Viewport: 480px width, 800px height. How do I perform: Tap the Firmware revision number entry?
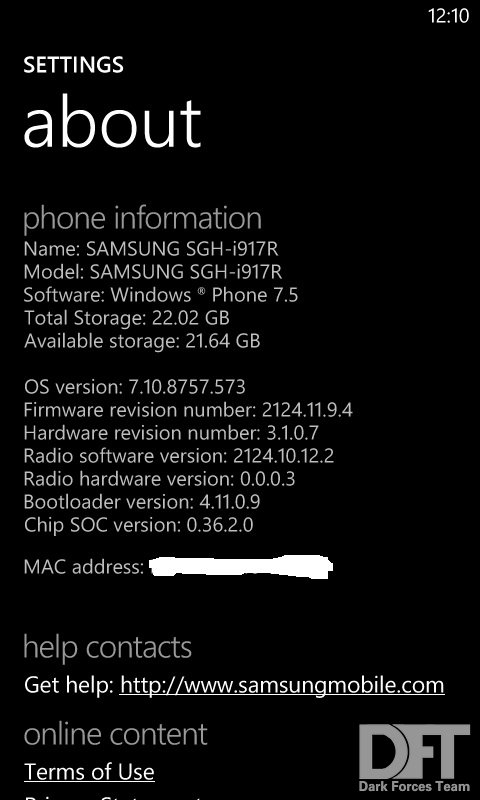pos(188,410)
